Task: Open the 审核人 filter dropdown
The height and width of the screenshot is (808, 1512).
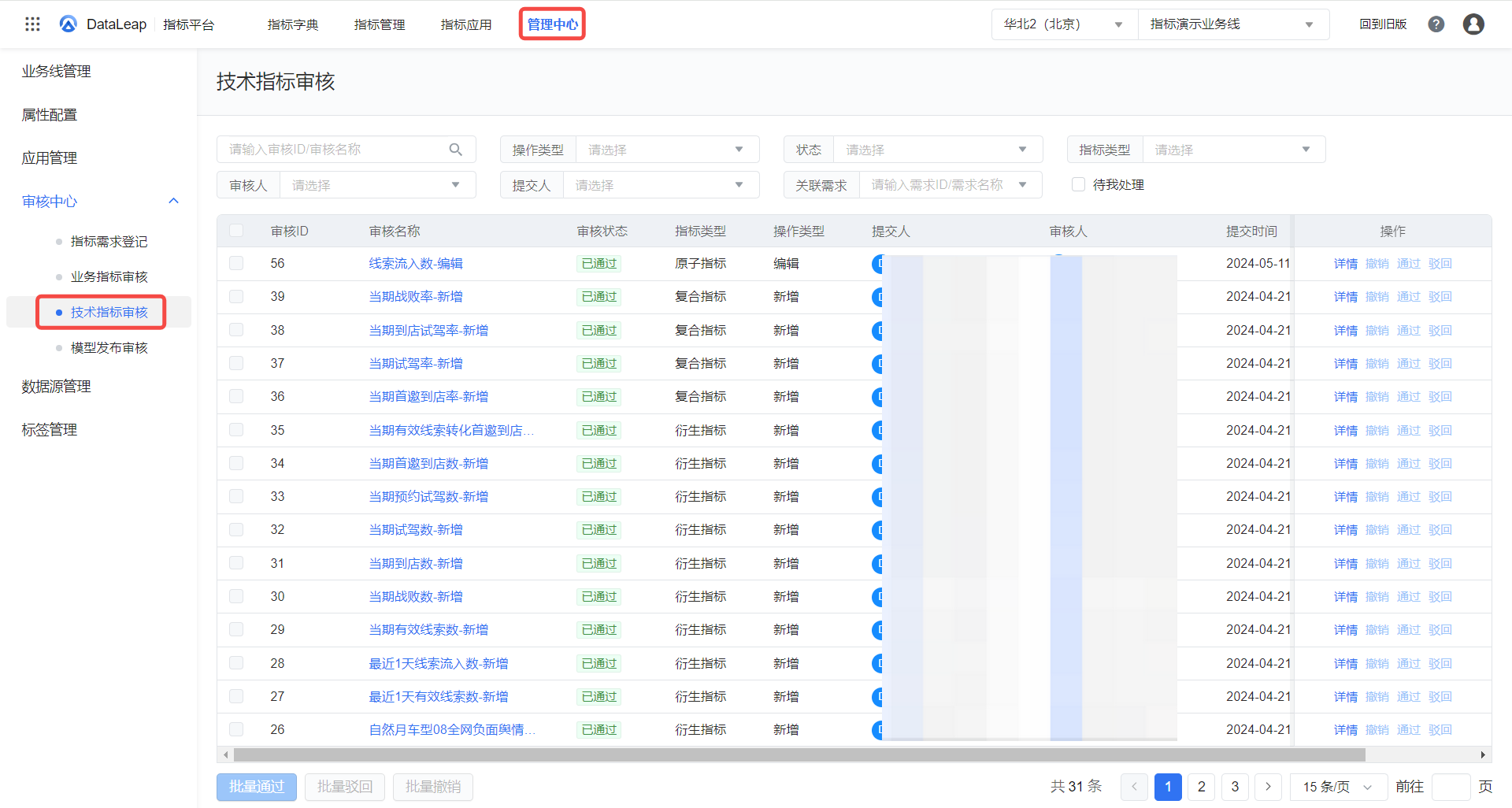Action: point(378,185)
